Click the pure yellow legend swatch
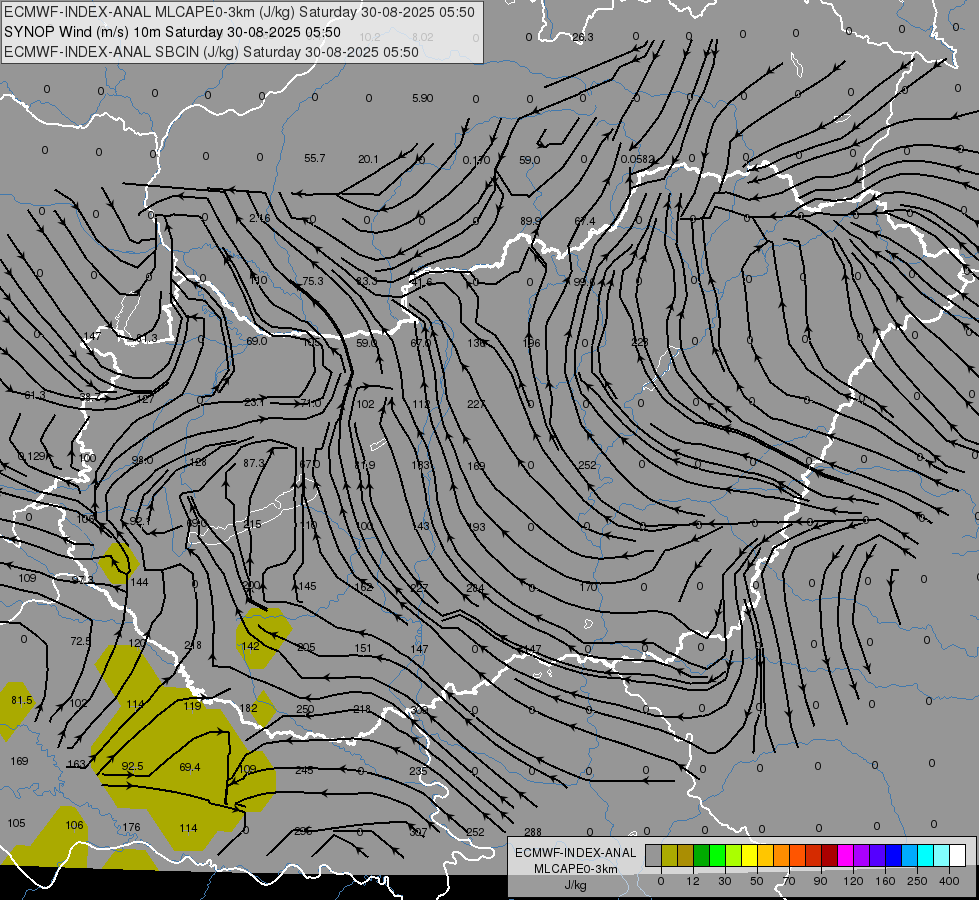 tap(750, 855)
